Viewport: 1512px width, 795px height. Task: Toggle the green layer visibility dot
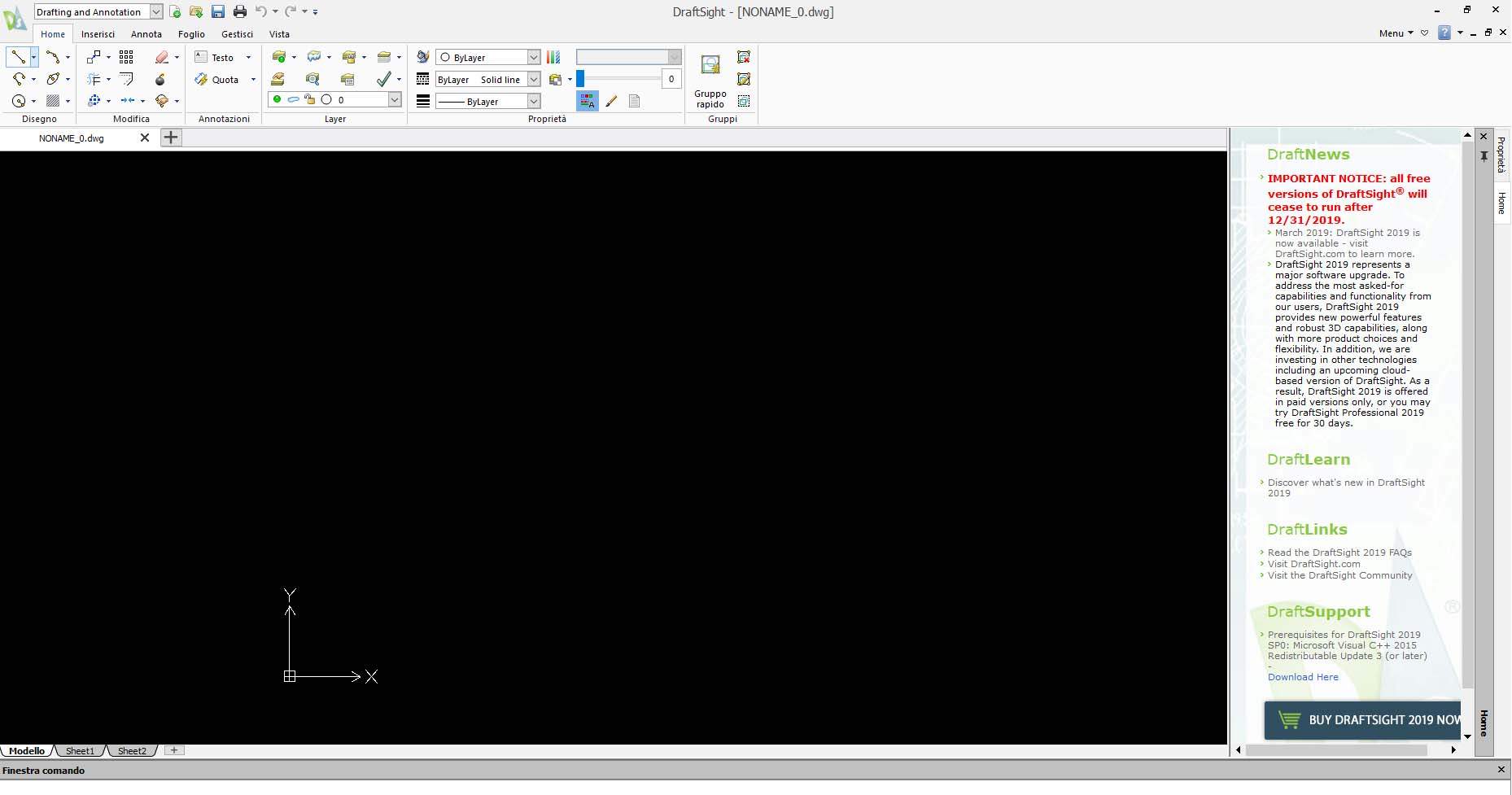tap(277, 99)
